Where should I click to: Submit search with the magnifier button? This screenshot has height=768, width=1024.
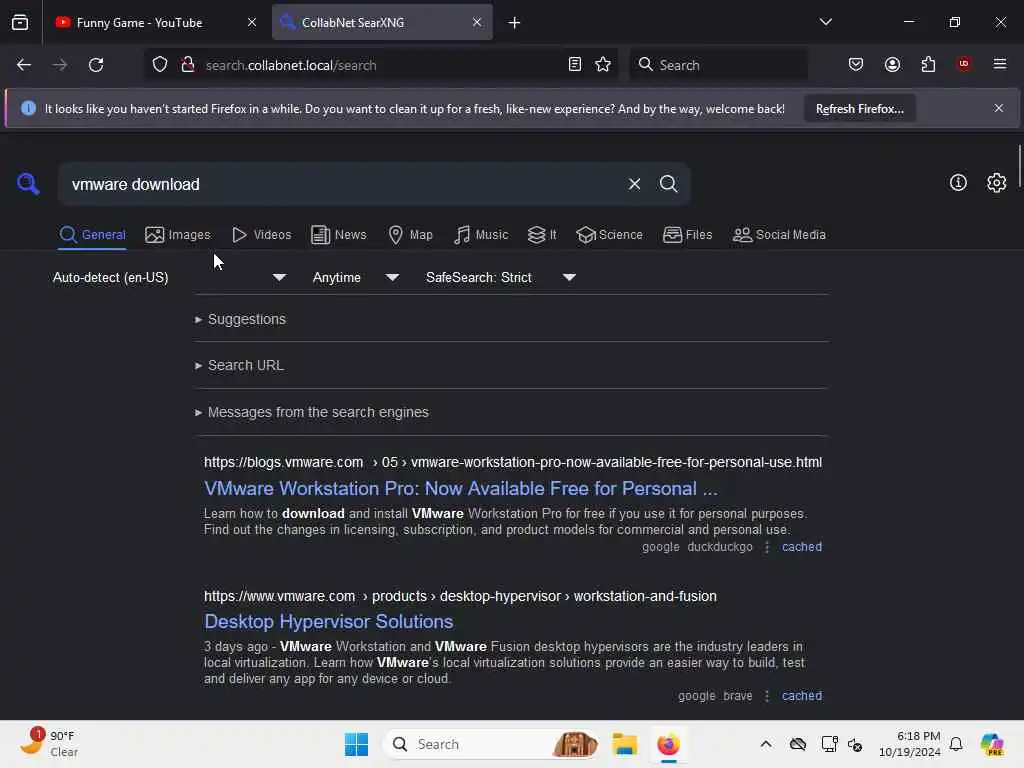[x=668, y=184]
